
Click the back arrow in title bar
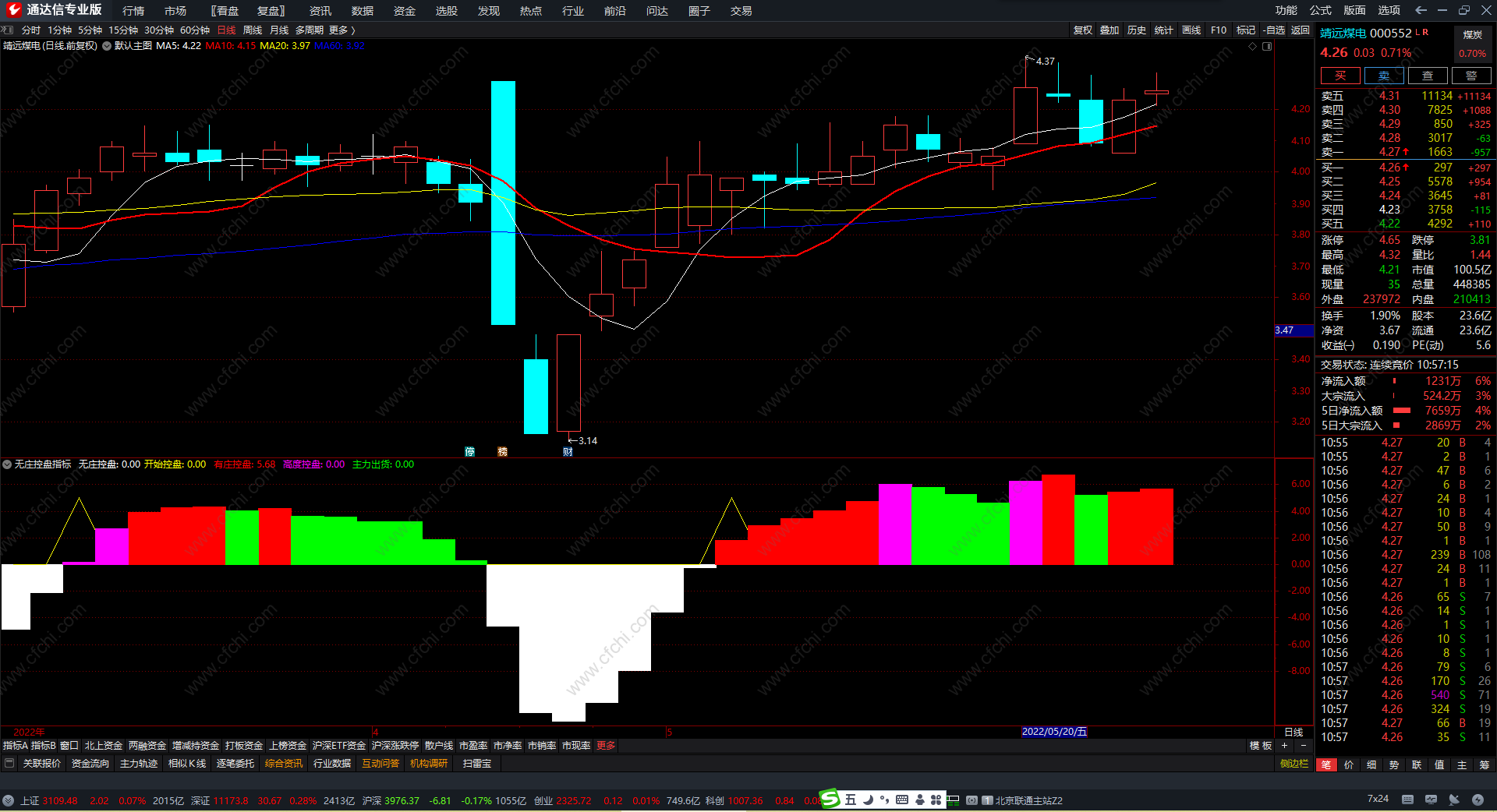pos(1421,10)
